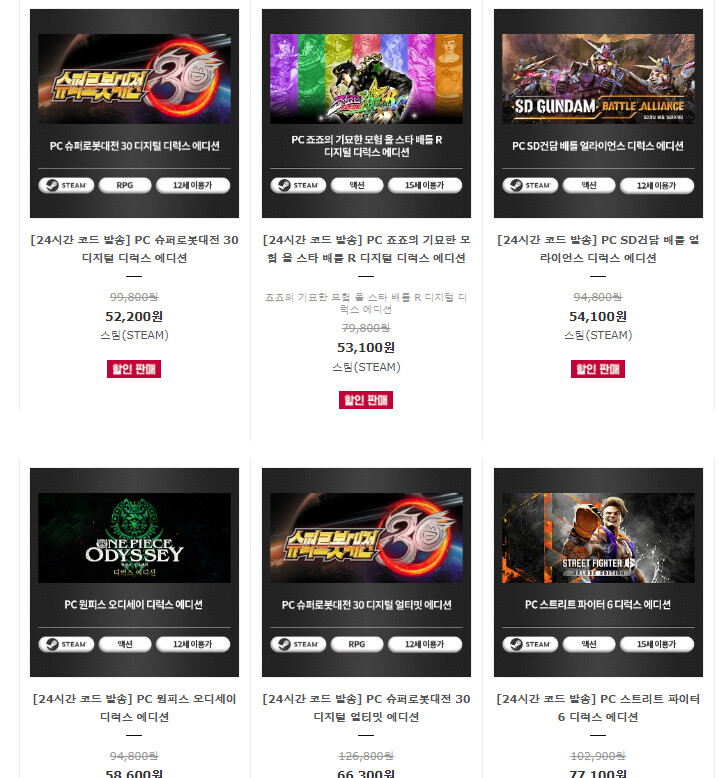The width and height of the screenshot is (728, 778).
Task: Click STEAM badge on One Piece Odyssey card
Action: pos(66,644)
